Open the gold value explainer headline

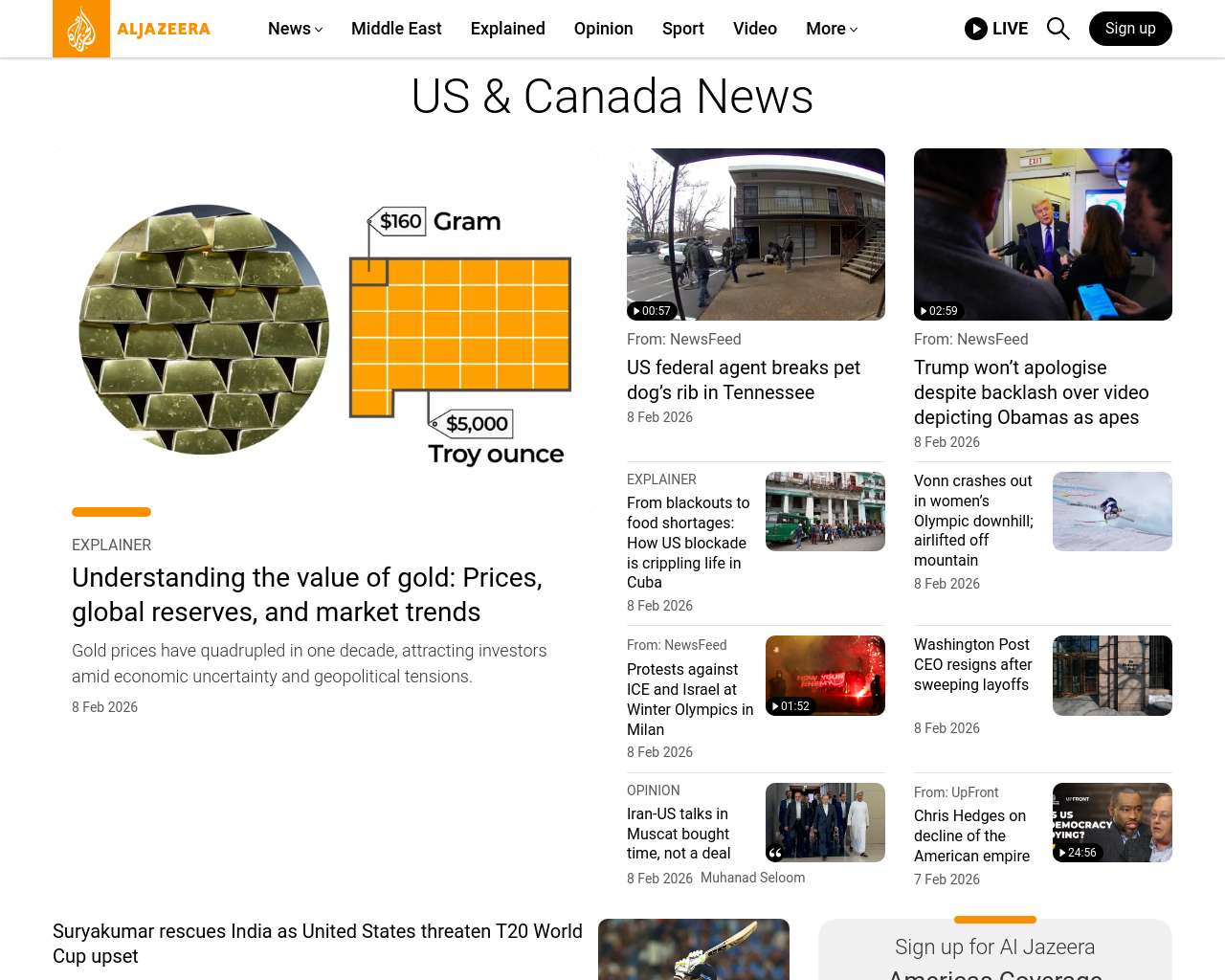306,594
